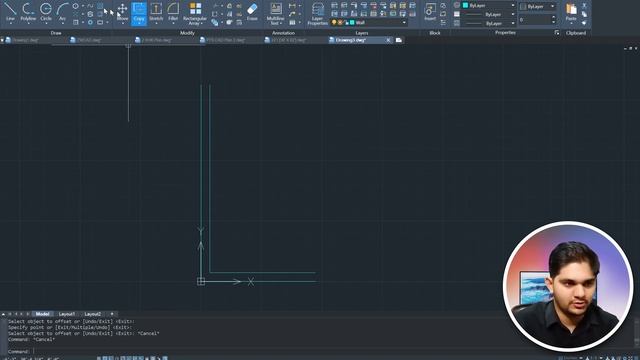Choose the Stretch tool
Viewport: 640px width, 360px height.
click(x=156, y=11)
